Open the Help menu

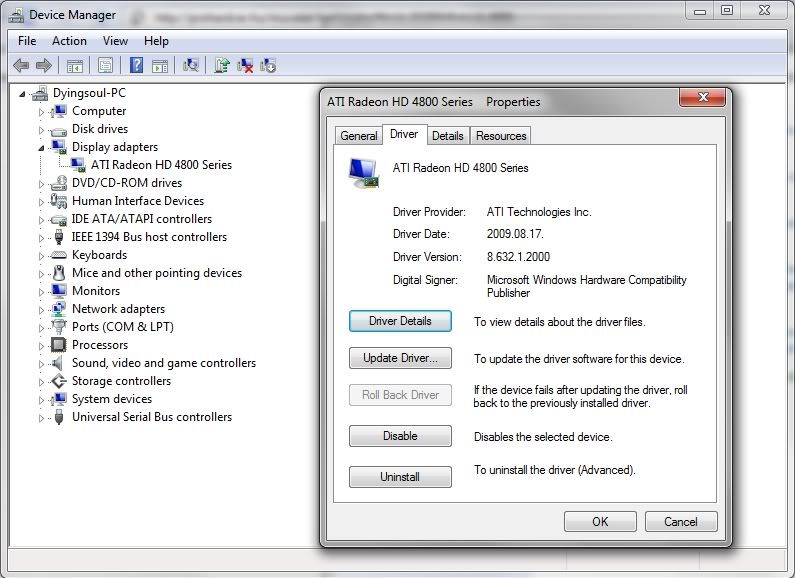click(156, 41)
